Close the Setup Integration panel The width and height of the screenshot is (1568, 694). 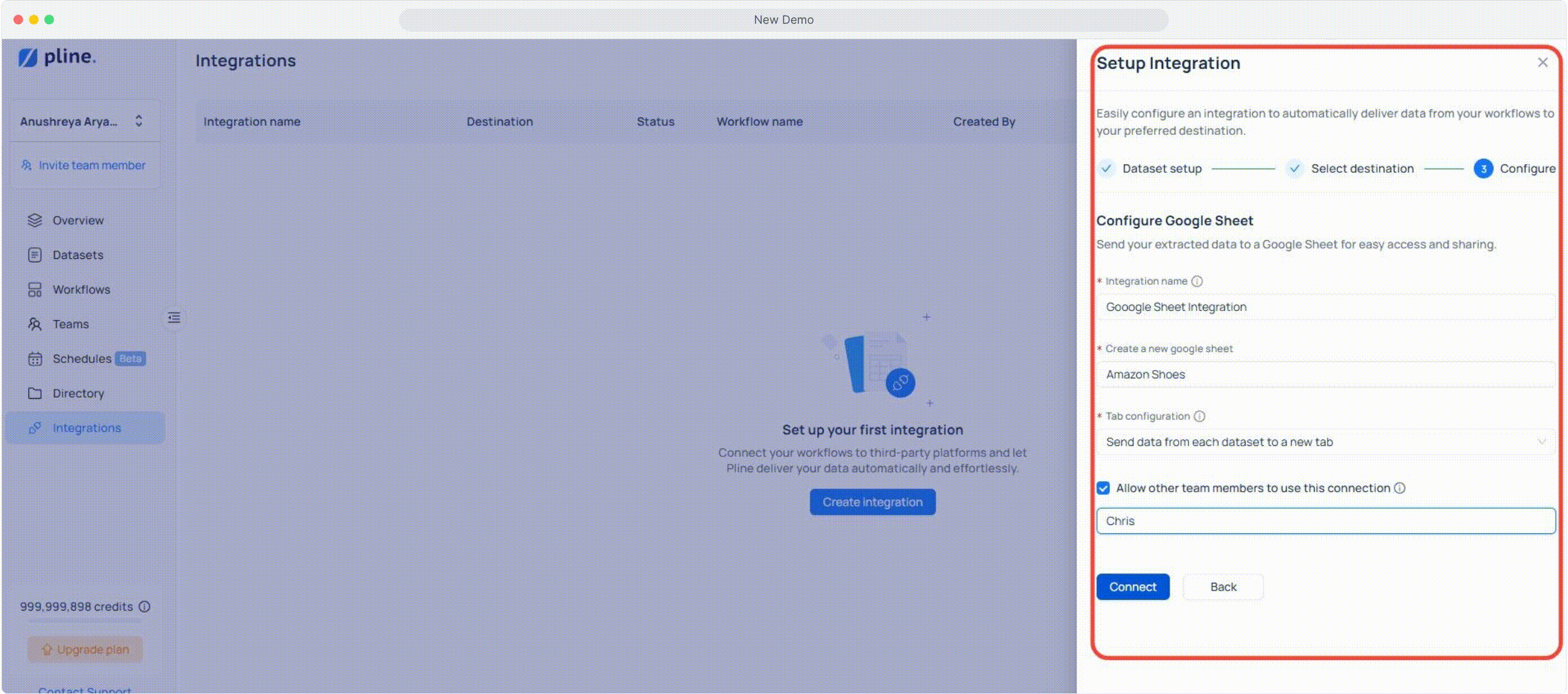pos(1542,62)
